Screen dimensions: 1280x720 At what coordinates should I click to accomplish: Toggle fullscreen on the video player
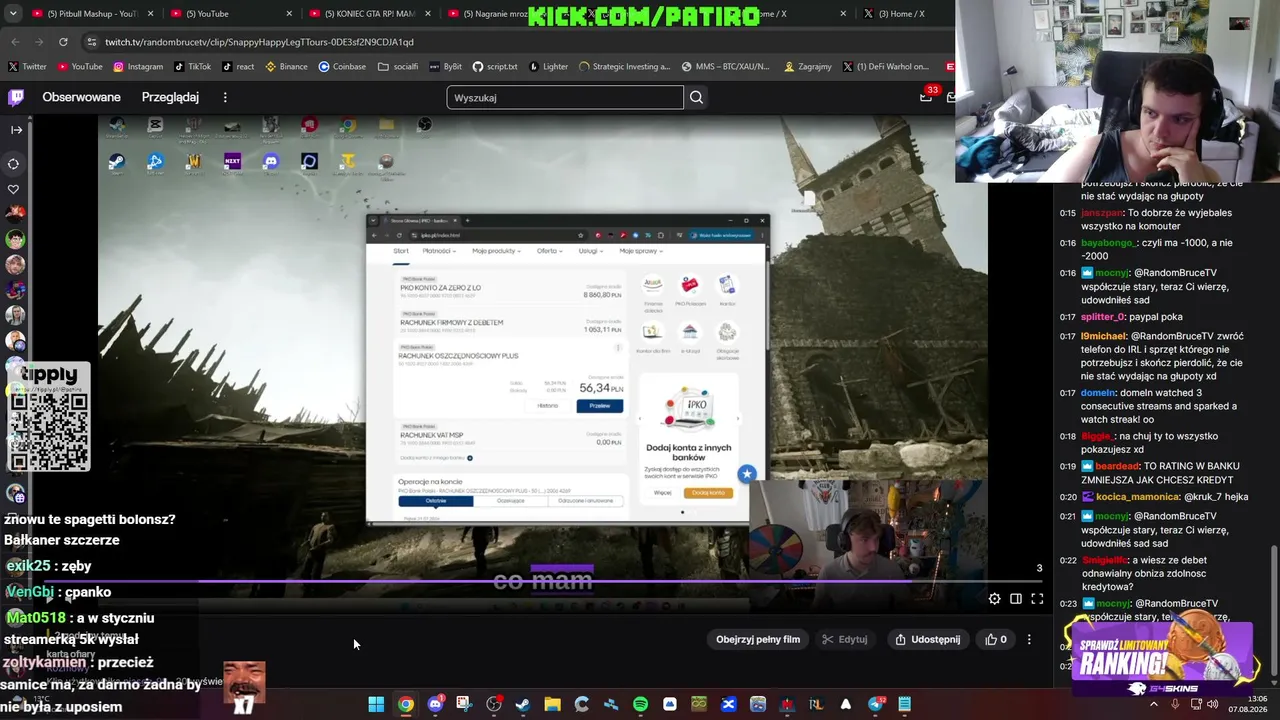coord(1037,599)
